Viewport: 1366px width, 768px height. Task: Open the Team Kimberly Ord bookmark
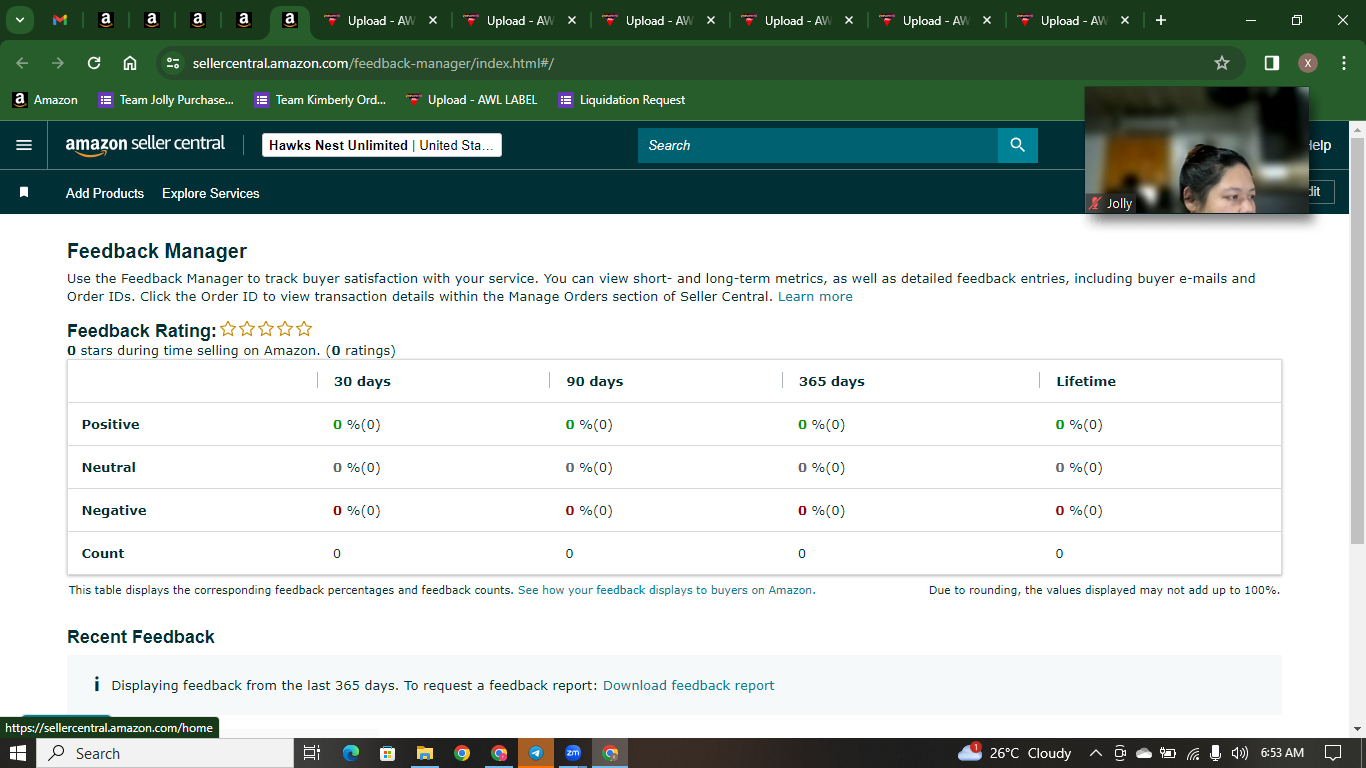click(320, 99)
